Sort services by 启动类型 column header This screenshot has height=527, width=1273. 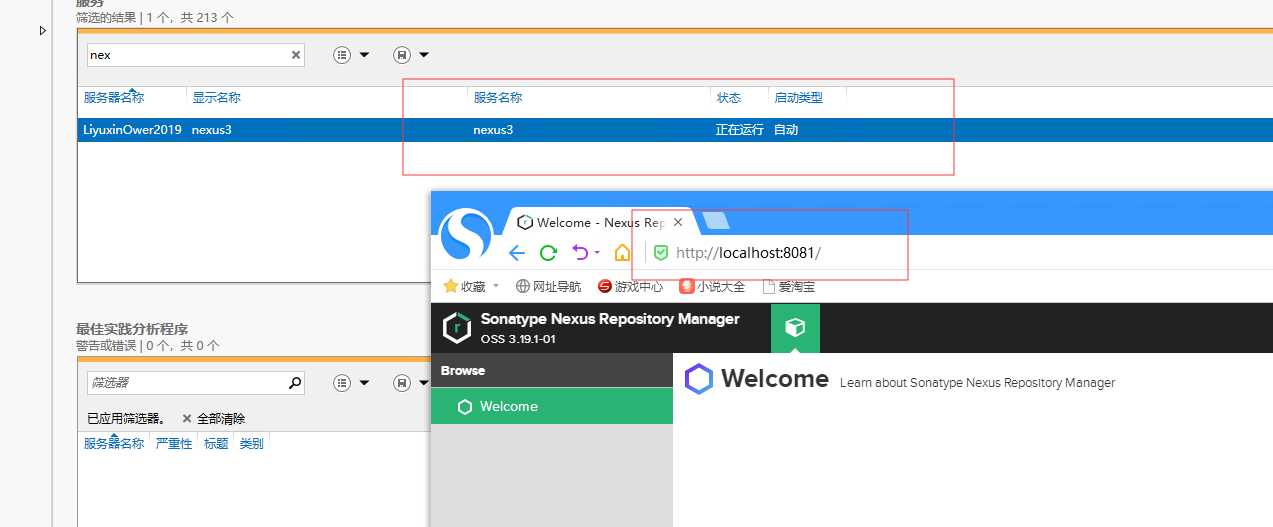click(798, 98)
